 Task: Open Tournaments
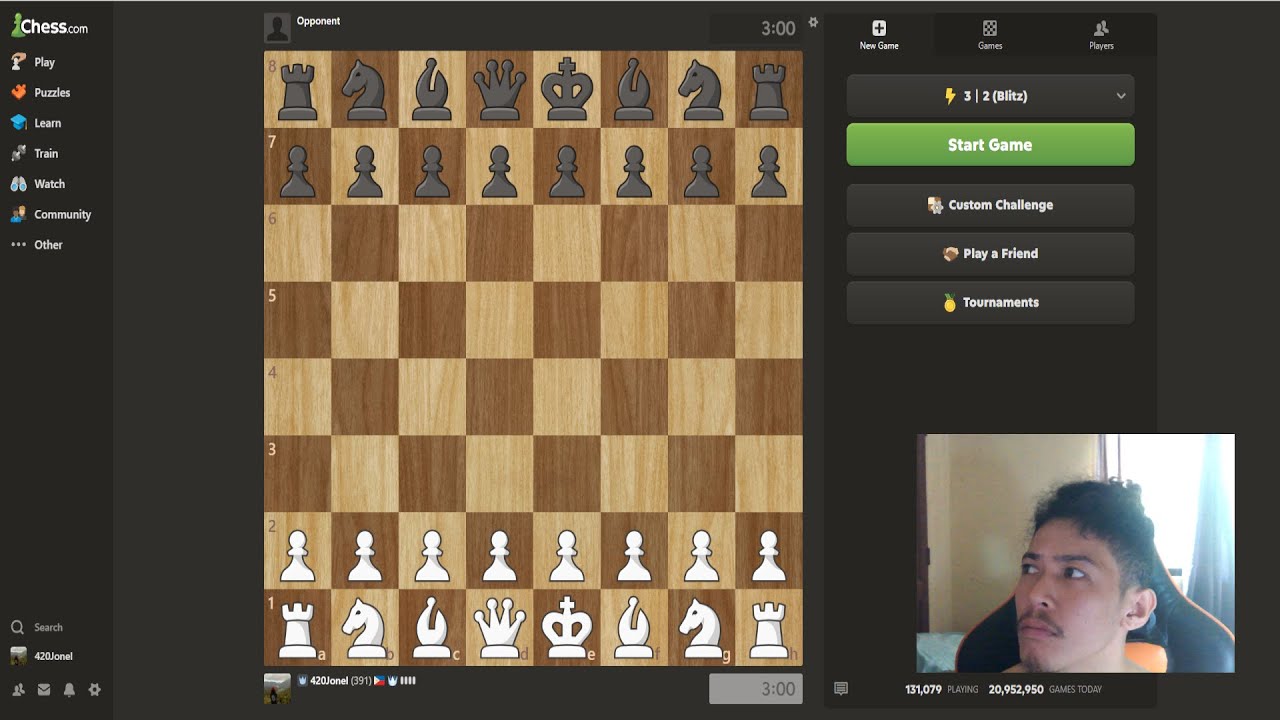coord(990,303)
